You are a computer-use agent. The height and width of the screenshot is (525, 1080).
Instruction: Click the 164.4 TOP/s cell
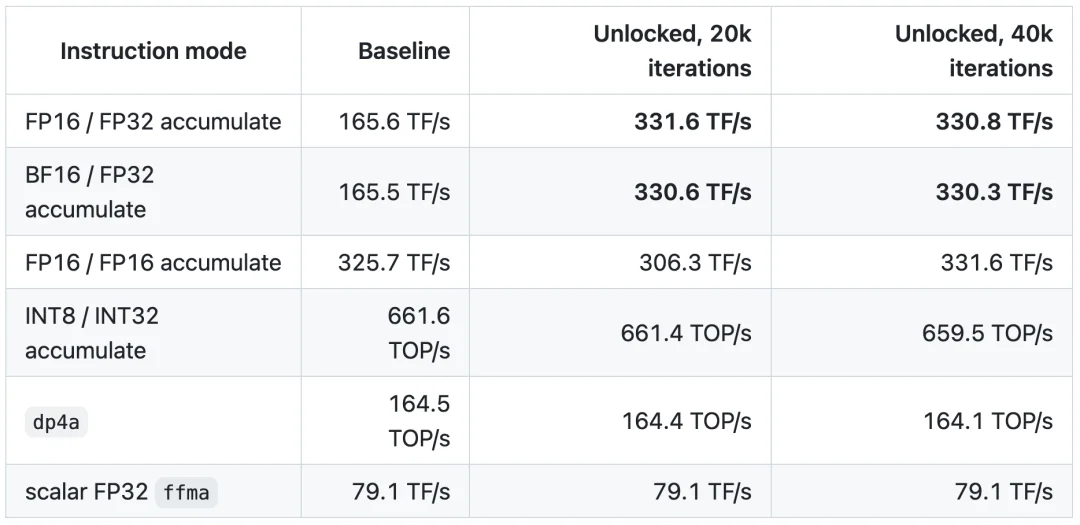tap(687, 421)
